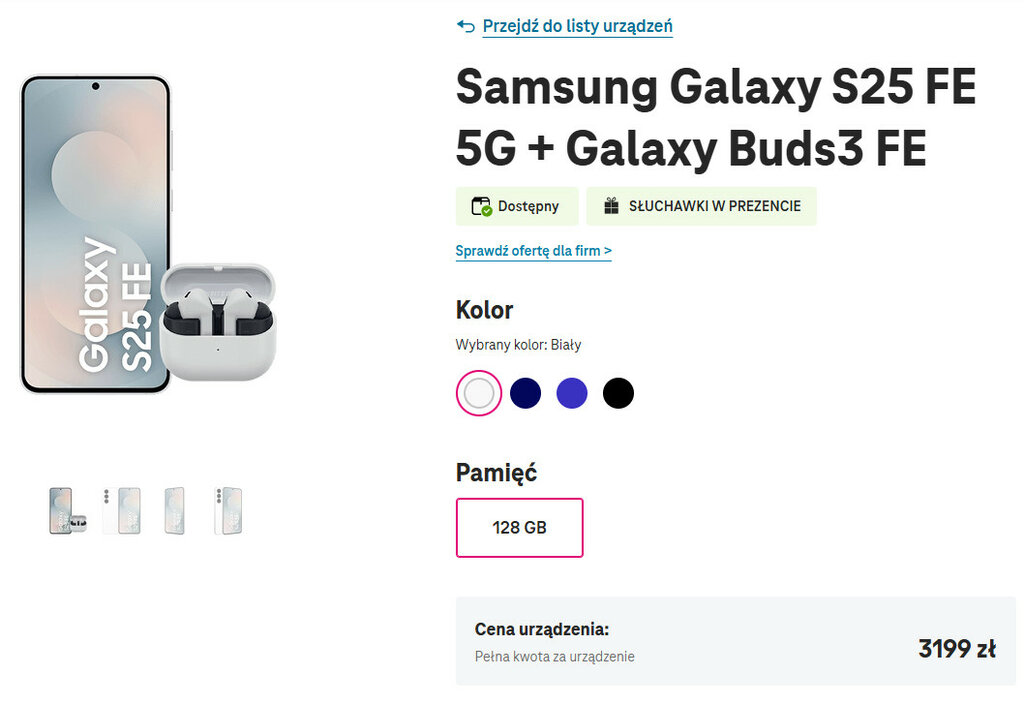Open the 'Przejdź do listy urządzeń' link

click(x=577, y=26)
